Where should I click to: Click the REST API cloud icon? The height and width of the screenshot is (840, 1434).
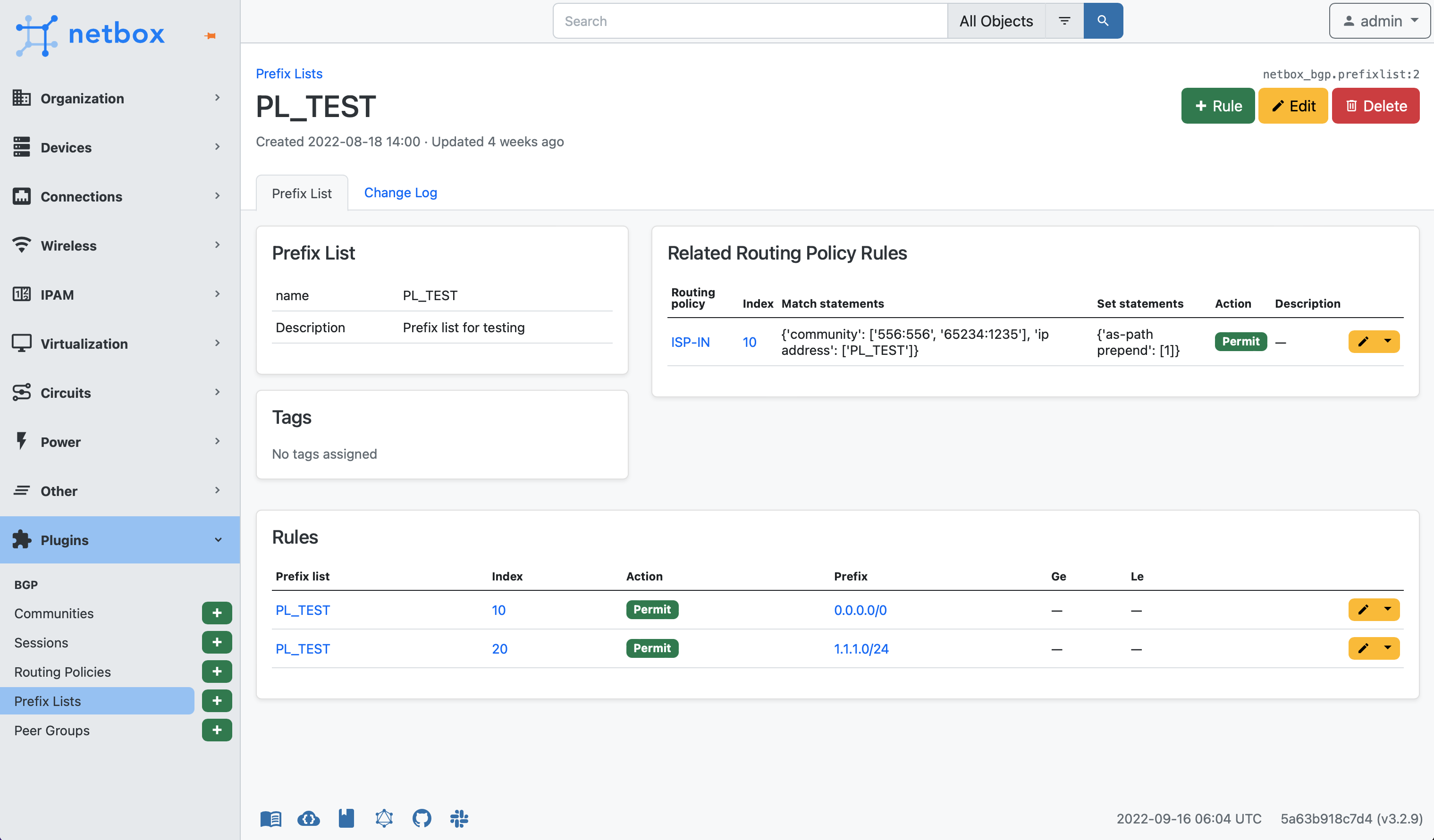pyautogui.click(x=308, y=818)
